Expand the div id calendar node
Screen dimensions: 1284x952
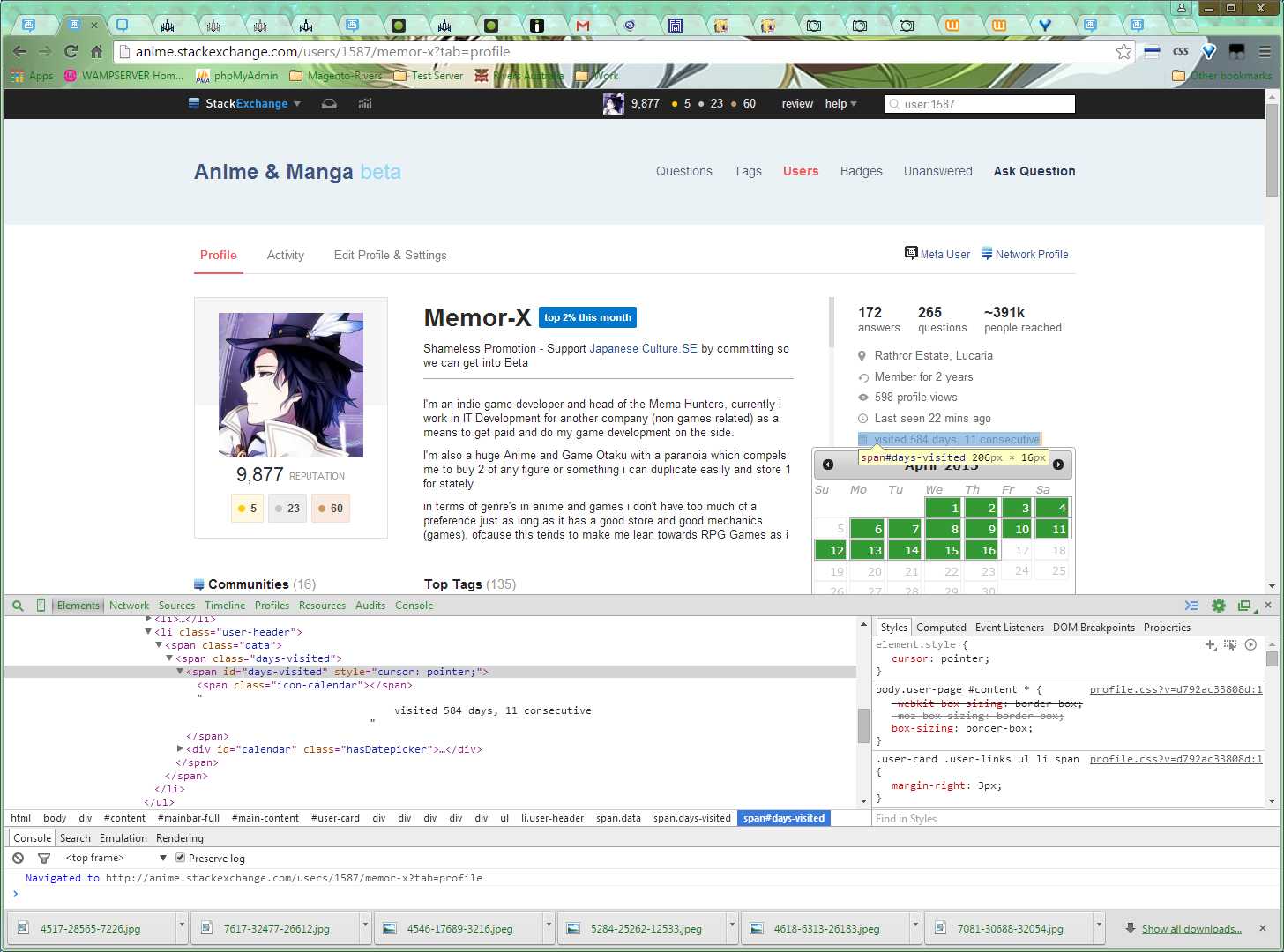180,749
